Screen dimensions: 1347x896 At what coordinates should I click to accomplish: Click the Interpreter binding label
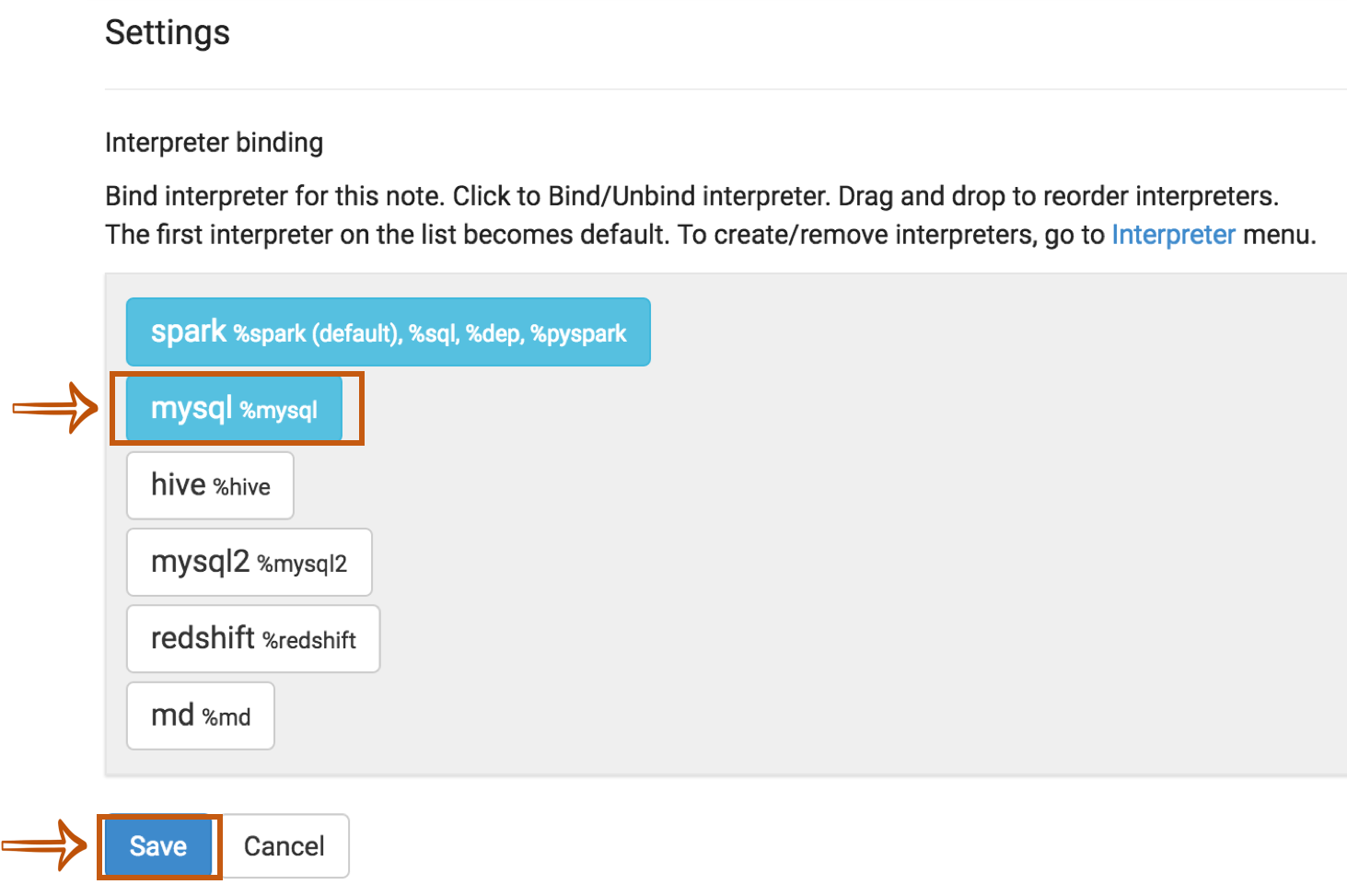(x=214, y=143)
